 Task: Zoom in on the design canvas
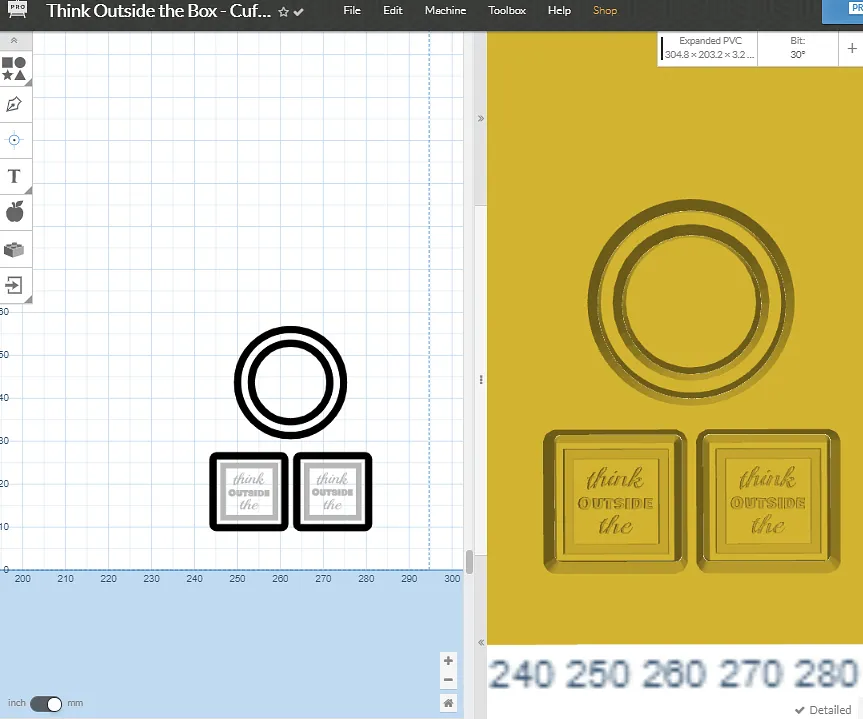coord(448,661)
